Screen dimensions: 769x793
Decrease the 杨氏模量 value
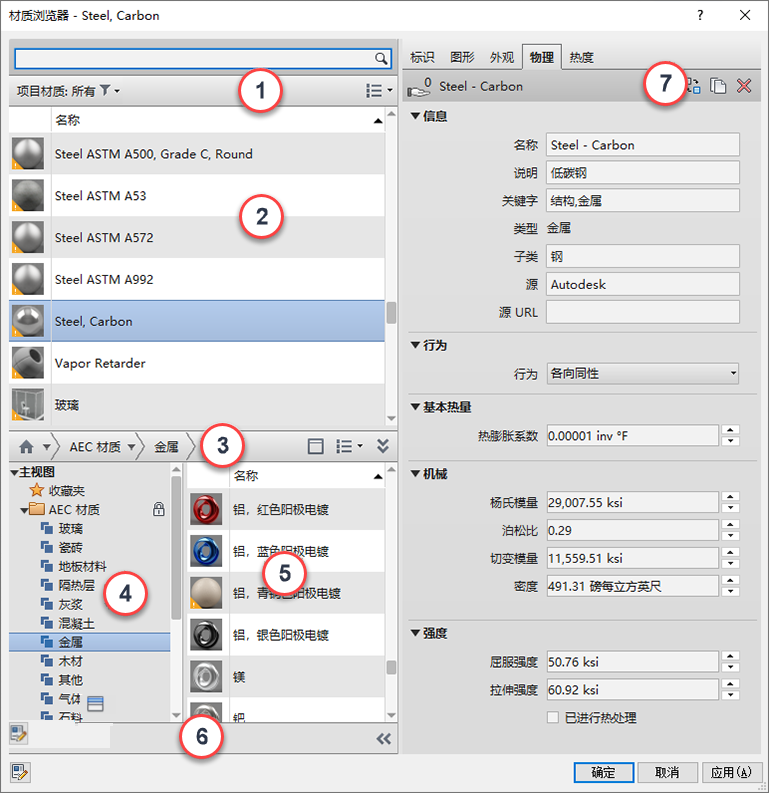(x=730, y=508)
